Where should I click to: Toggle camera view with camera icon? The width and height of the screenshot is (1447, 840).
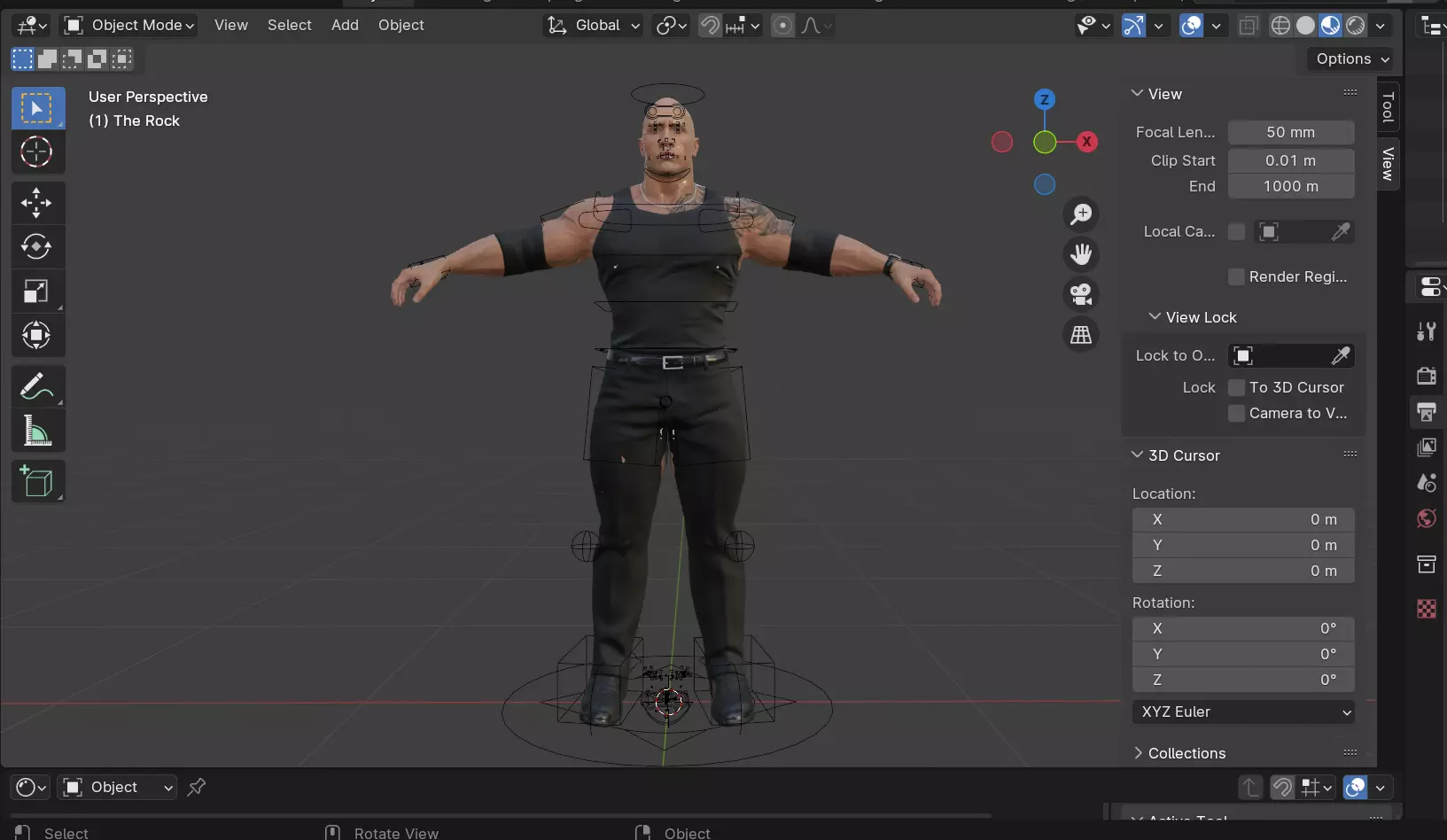(x=1081, y=294)
